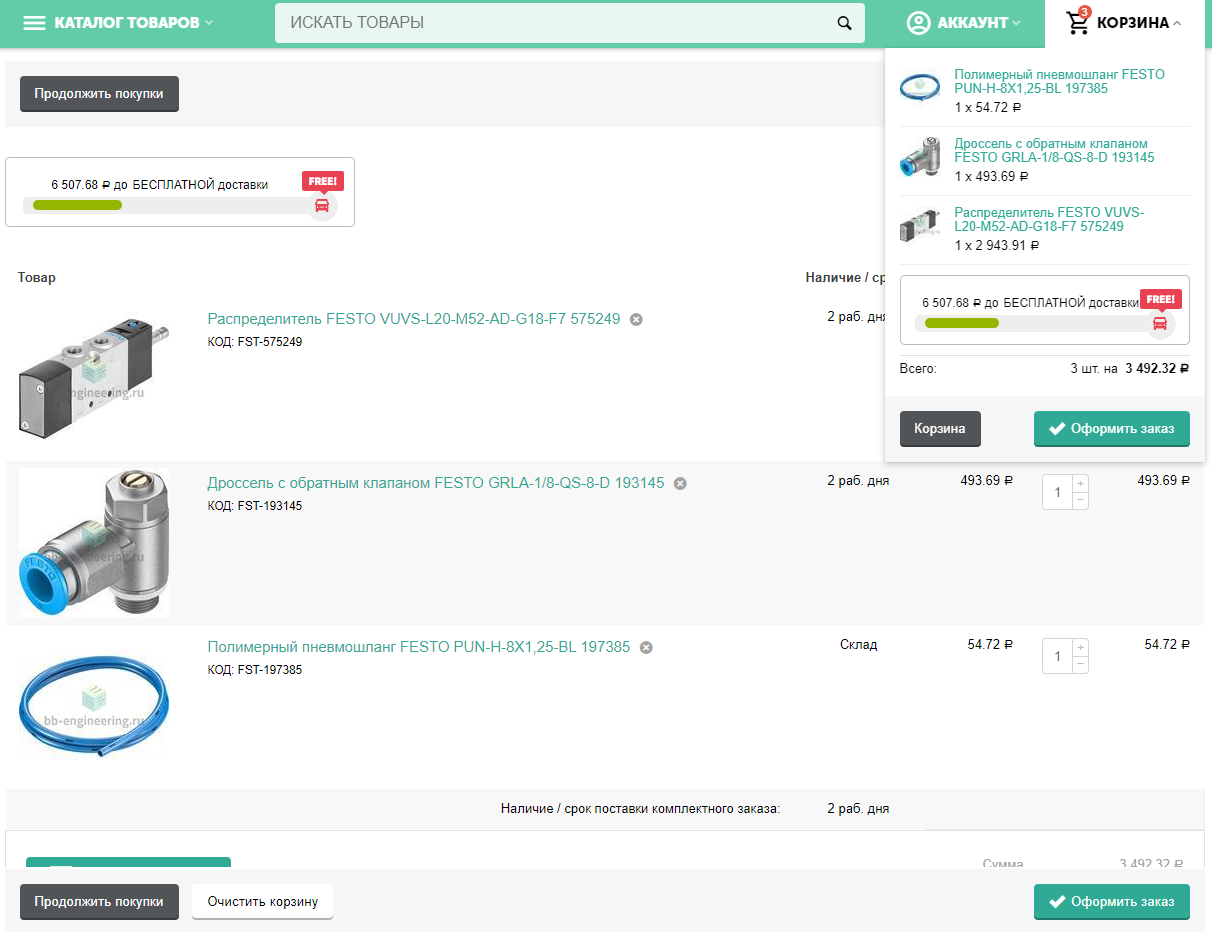Open Дроссель с обратным клапаном link in dropdown
This screenshot has width=1212, height=932.
point(1054,150)
